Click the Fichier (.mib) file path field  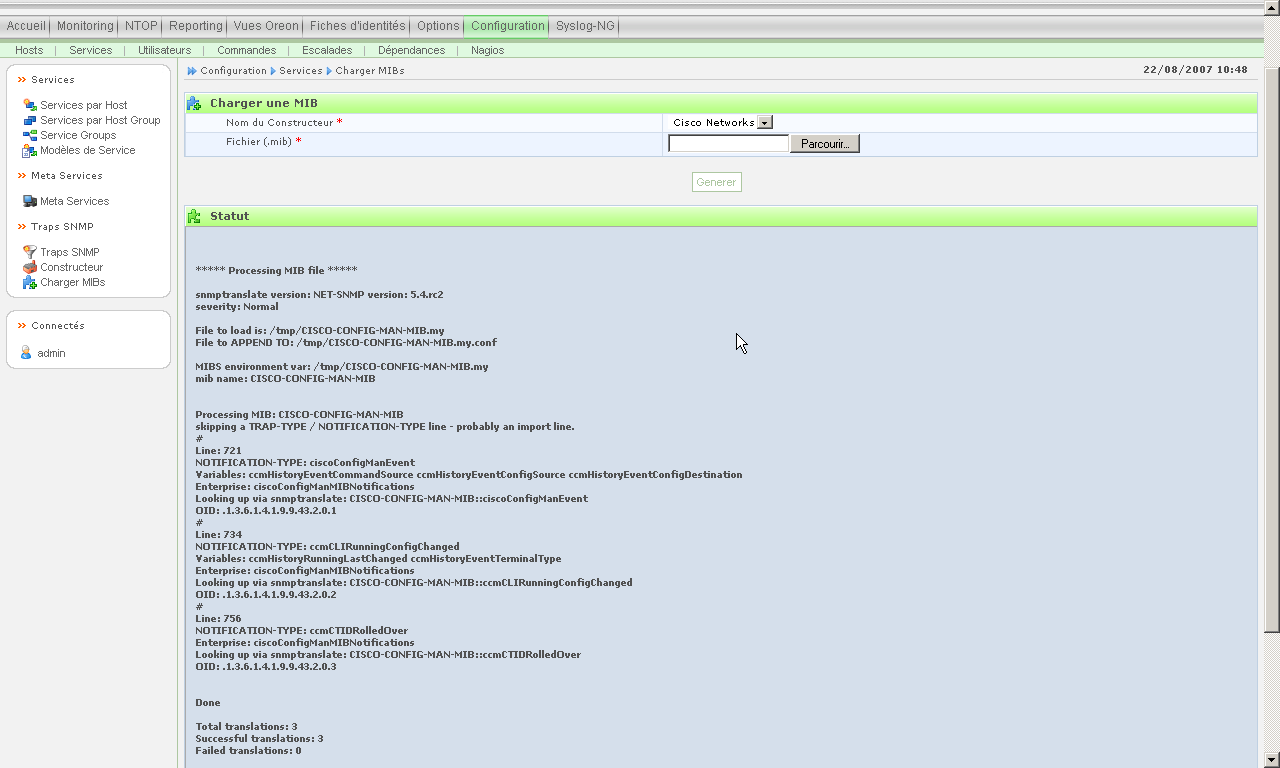(x=729, y=144)
